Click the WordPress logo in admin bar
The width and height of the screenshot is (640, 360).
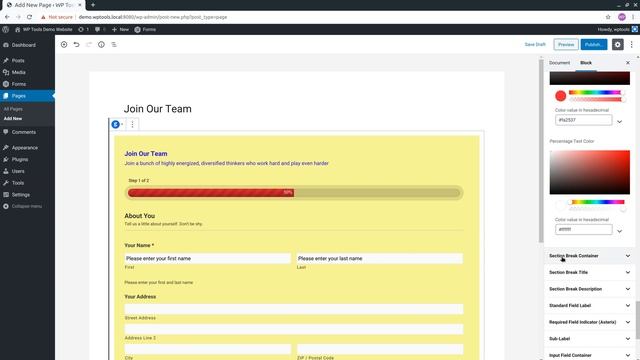5,29
